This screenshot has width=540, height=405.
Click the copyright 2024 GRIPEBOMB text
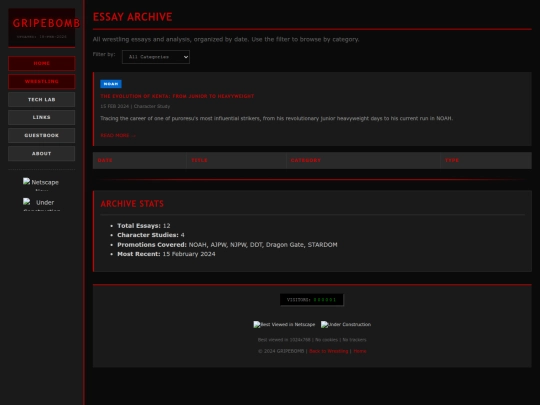tap(281, 351)
